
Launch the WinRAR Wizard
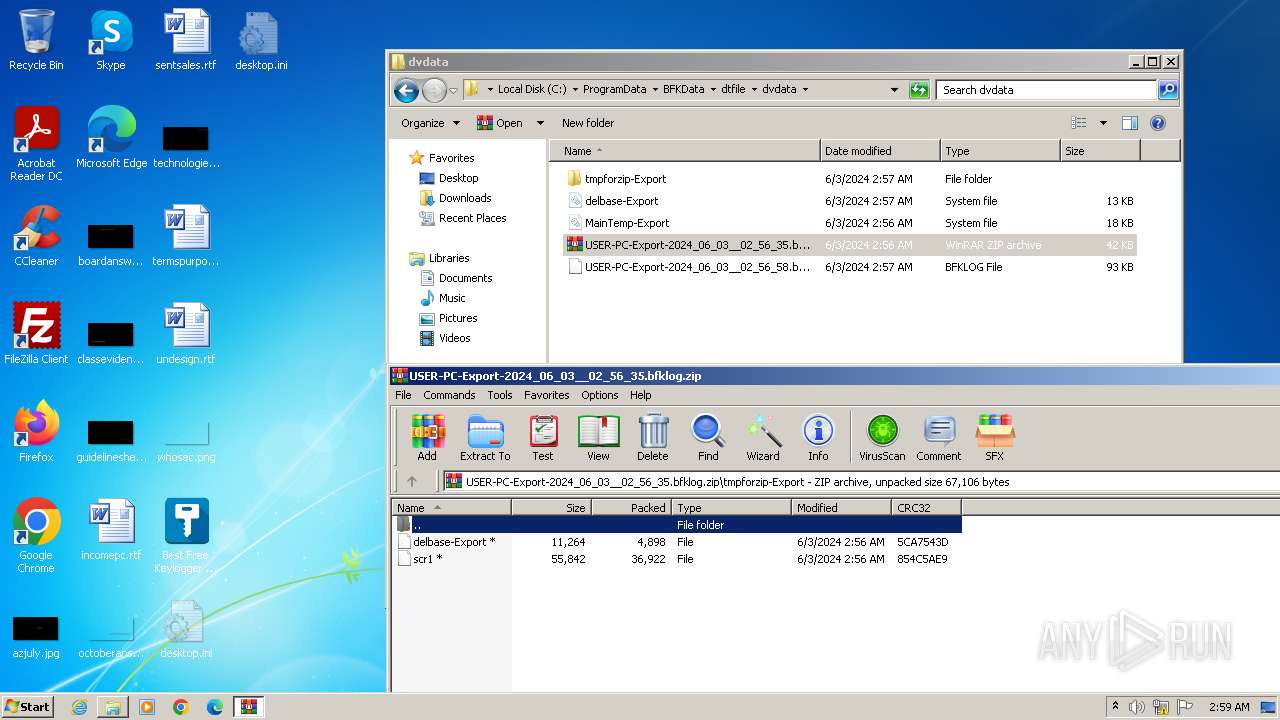(763, 438)
